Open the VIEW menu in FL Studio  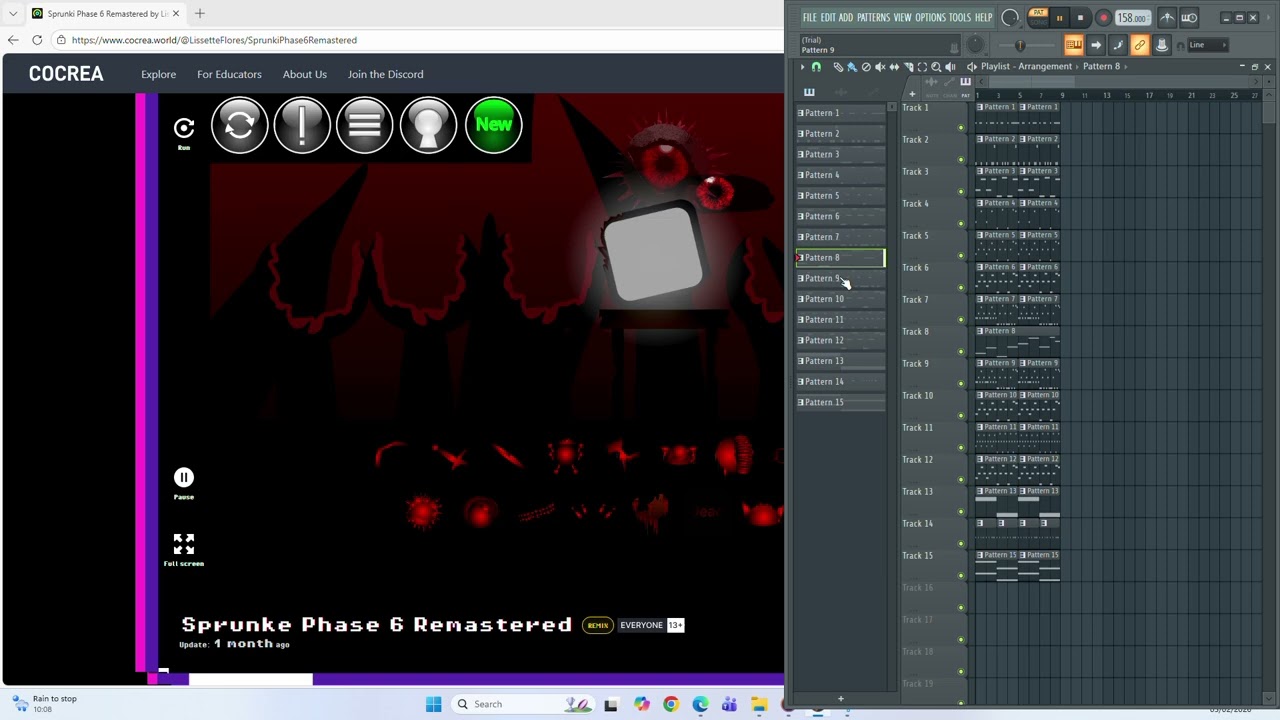pos(903,18)
